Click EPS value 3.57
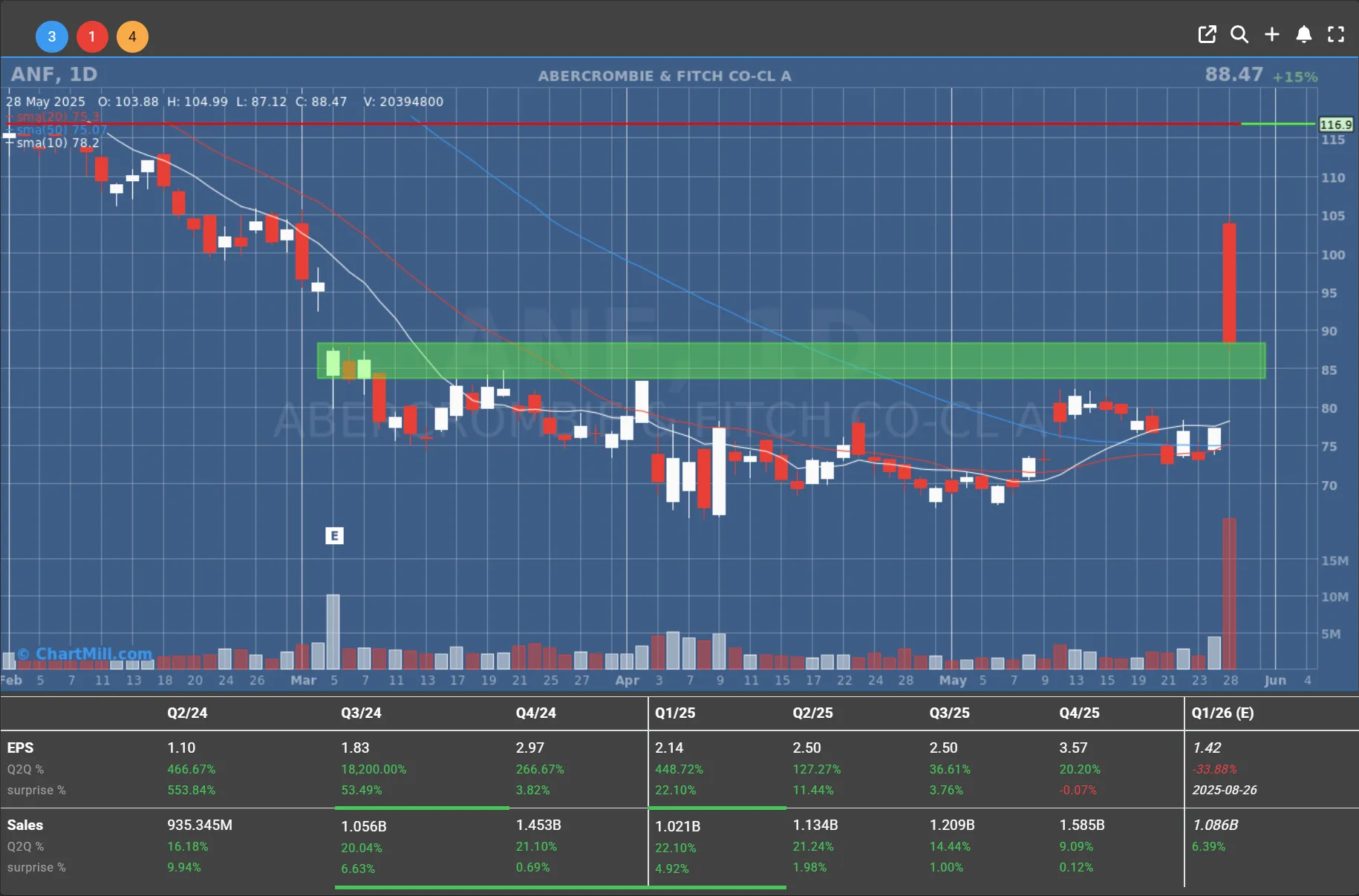 pos(1073,748)
